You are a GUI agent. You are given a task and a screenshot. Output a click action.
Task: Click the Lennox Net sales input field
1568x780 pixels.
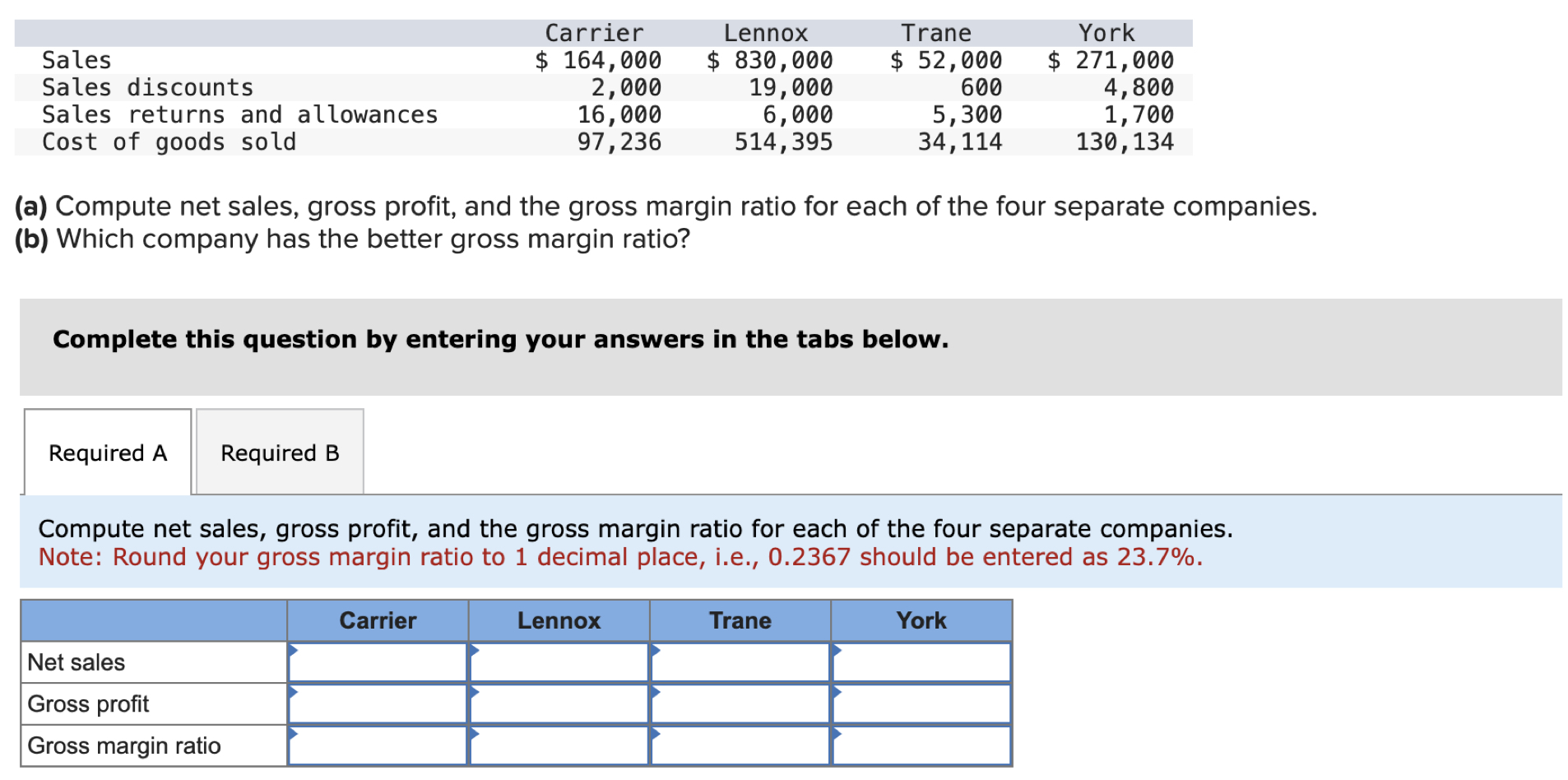560,662
